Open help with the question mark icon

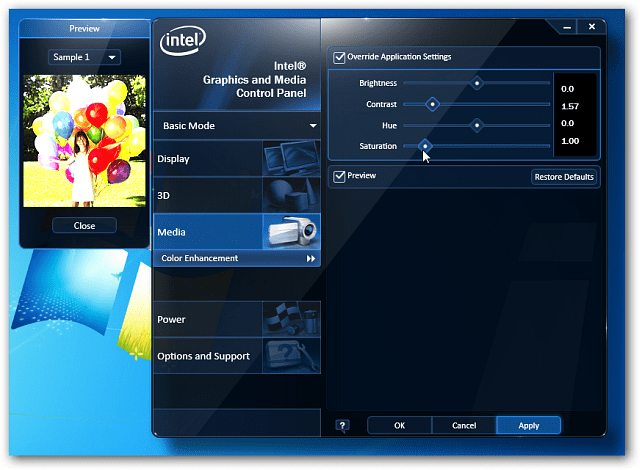342,426
